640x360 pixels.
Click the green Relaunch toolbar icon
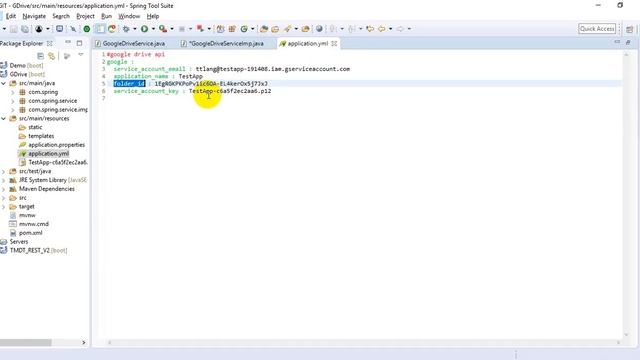click(x=112, y=29)
